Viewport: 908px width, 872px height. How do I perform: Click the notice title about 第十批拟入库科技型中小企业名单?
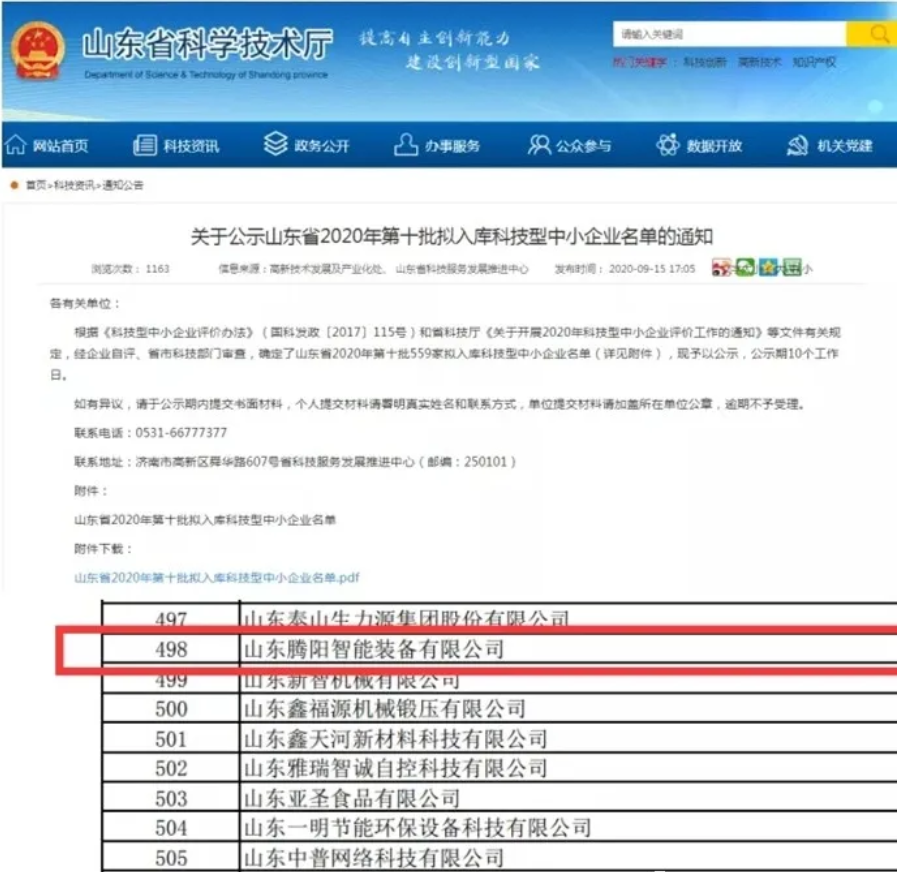(452, 236)
